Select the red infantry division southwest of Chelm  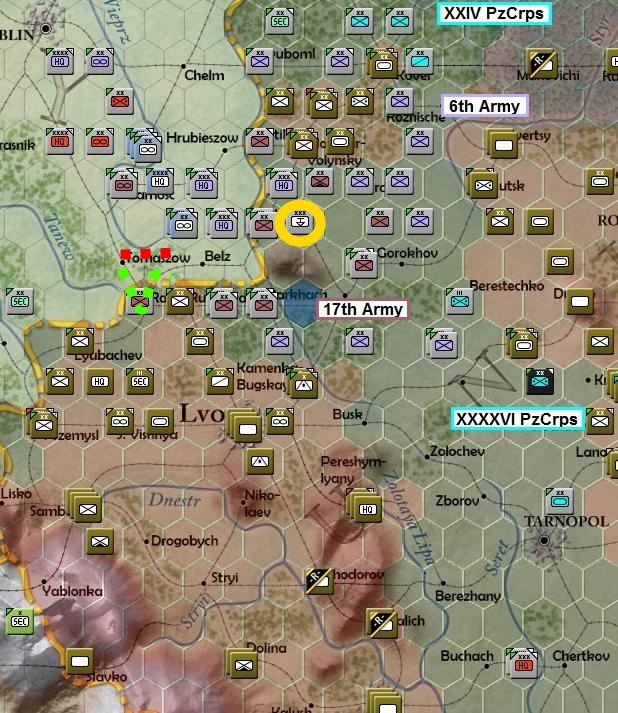[x=120, y=101]
